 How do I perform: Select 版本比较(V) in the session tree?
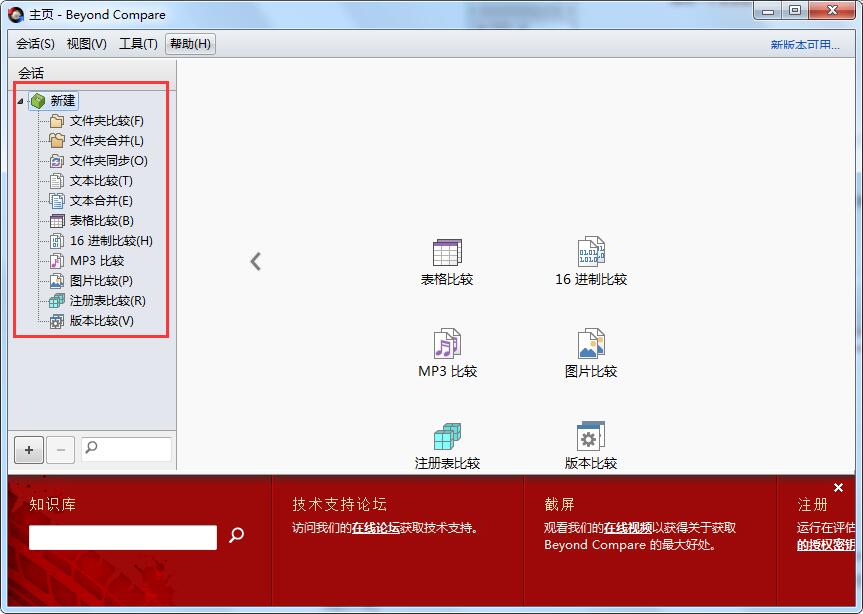click(x=102, y=321)
